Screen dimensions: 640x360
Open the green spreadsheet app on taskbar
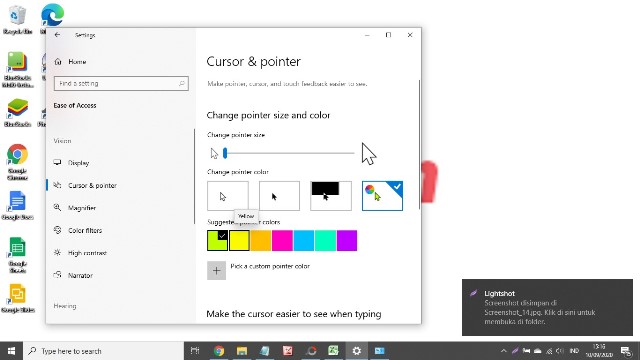(x=333, y=351)
